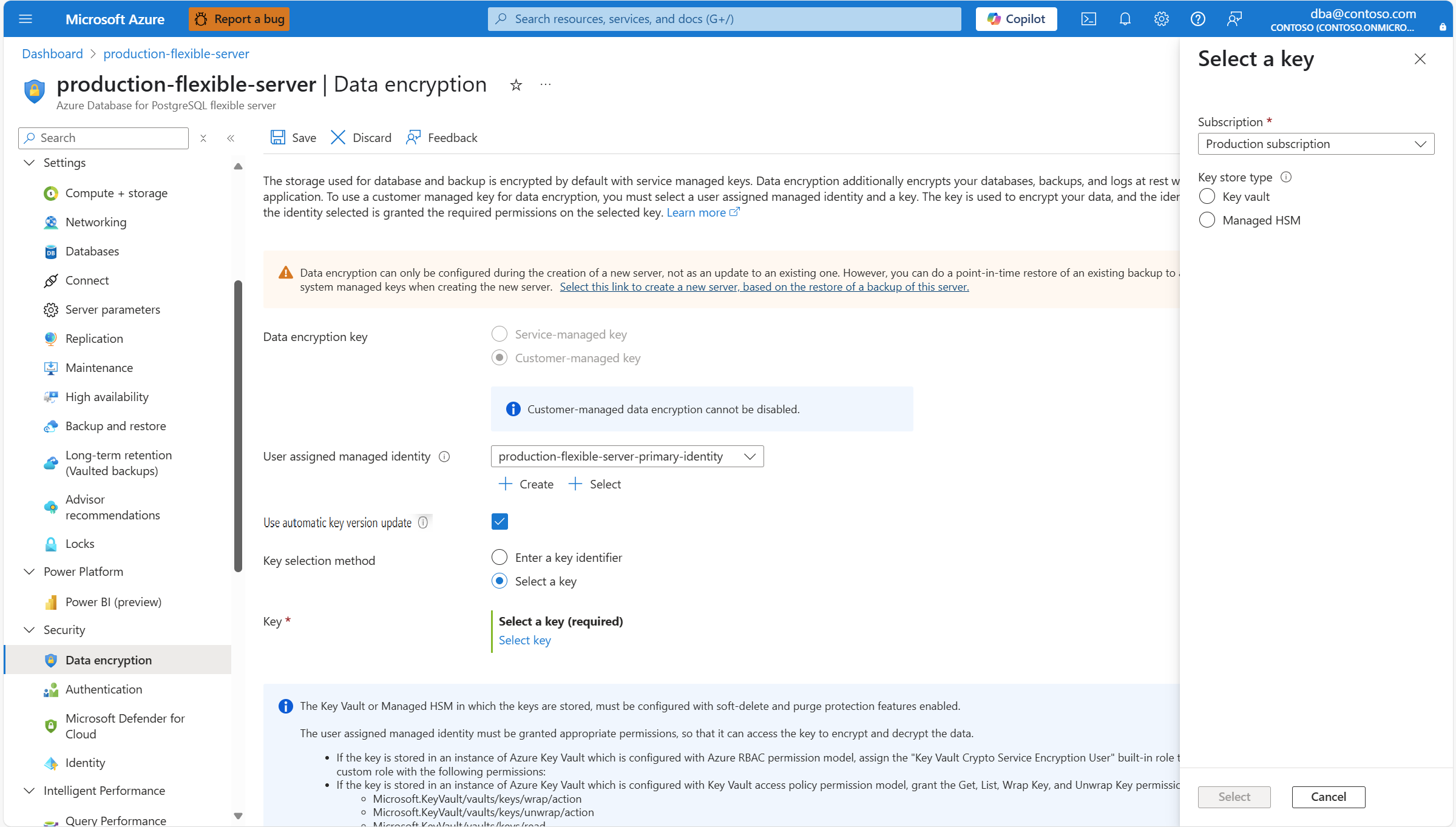The image size is (1456, 827).
Task: Click info icon next to Key store type
Action: (x=1285, y=177)
